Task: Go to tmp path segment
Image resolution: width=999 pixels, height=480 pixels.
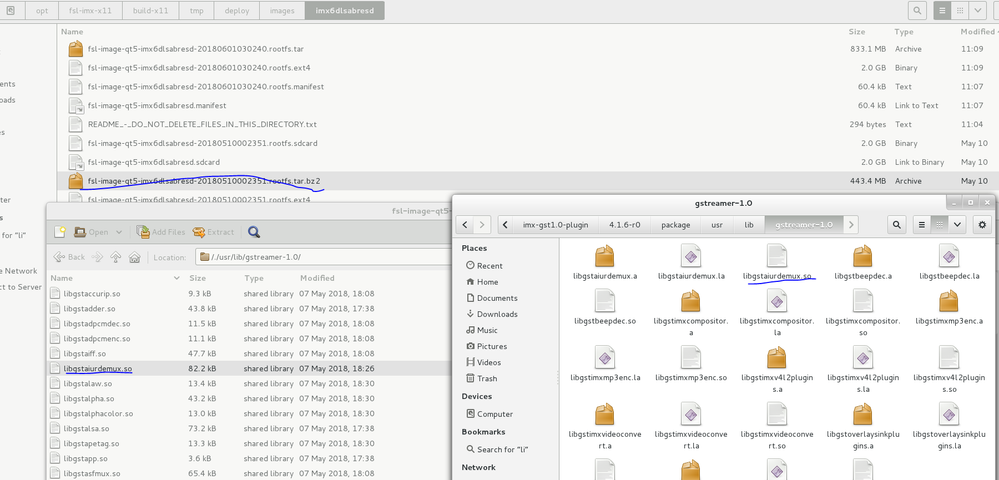Action: click(196, 11)
